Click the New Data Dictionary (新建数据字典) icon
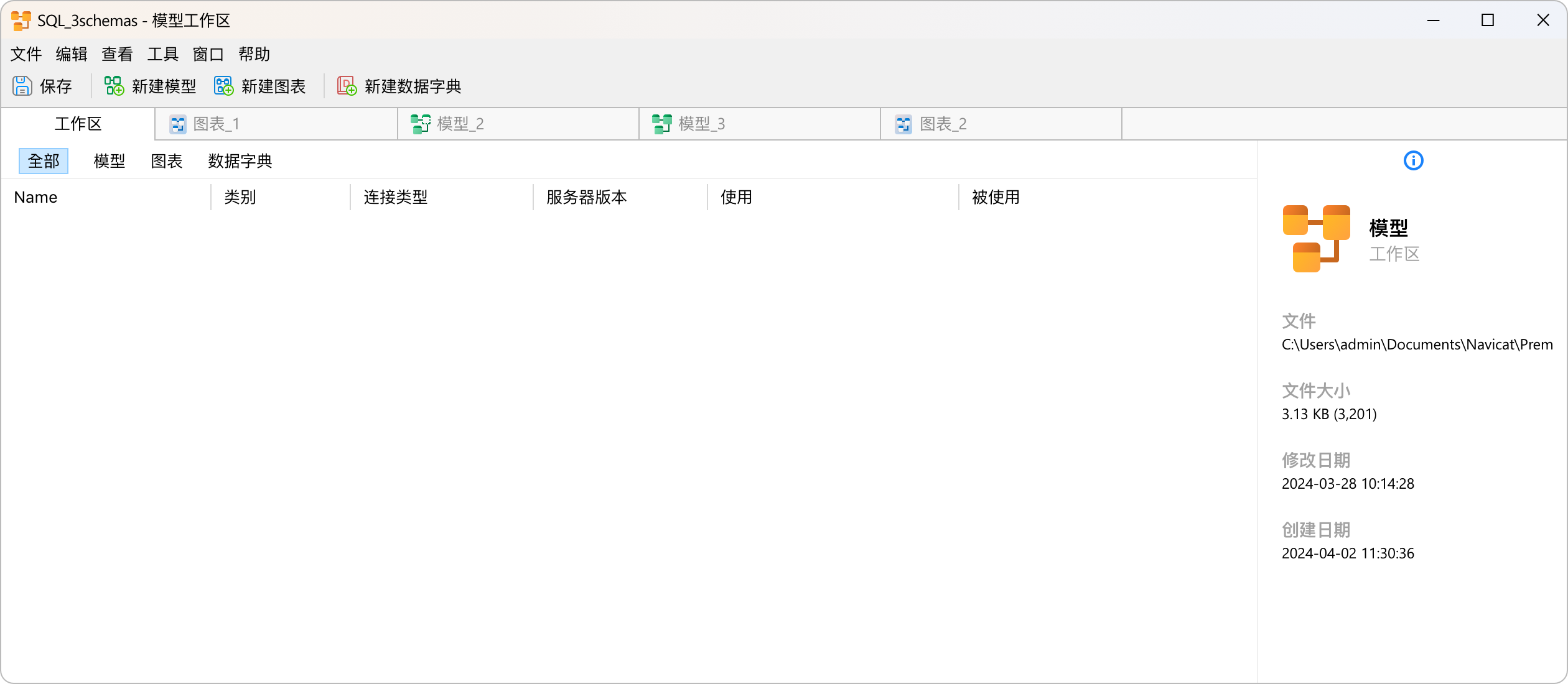 click(347, 86)
